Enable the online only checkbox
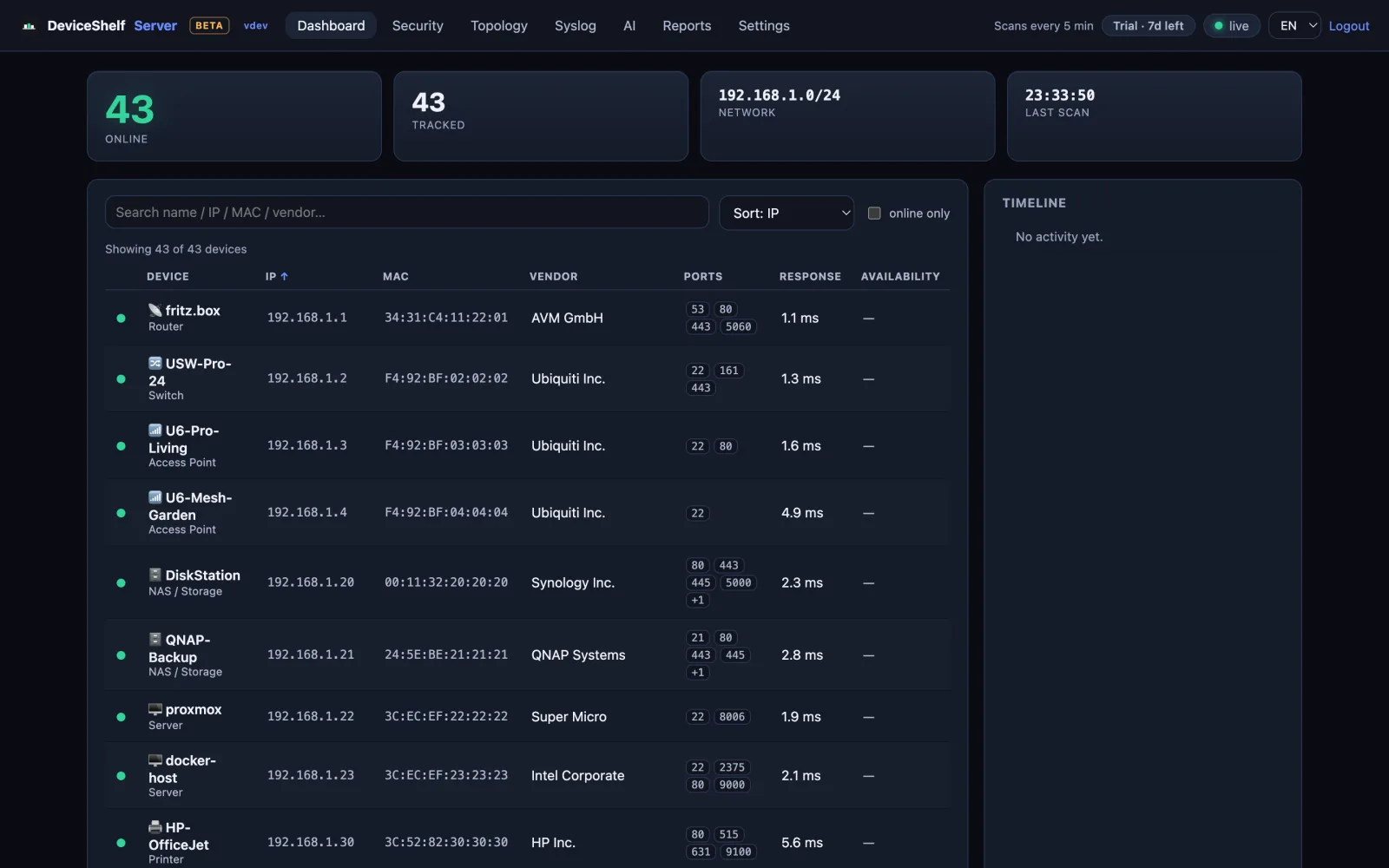The height and width of the screenshot is (868, 1389). click(874, 213)
